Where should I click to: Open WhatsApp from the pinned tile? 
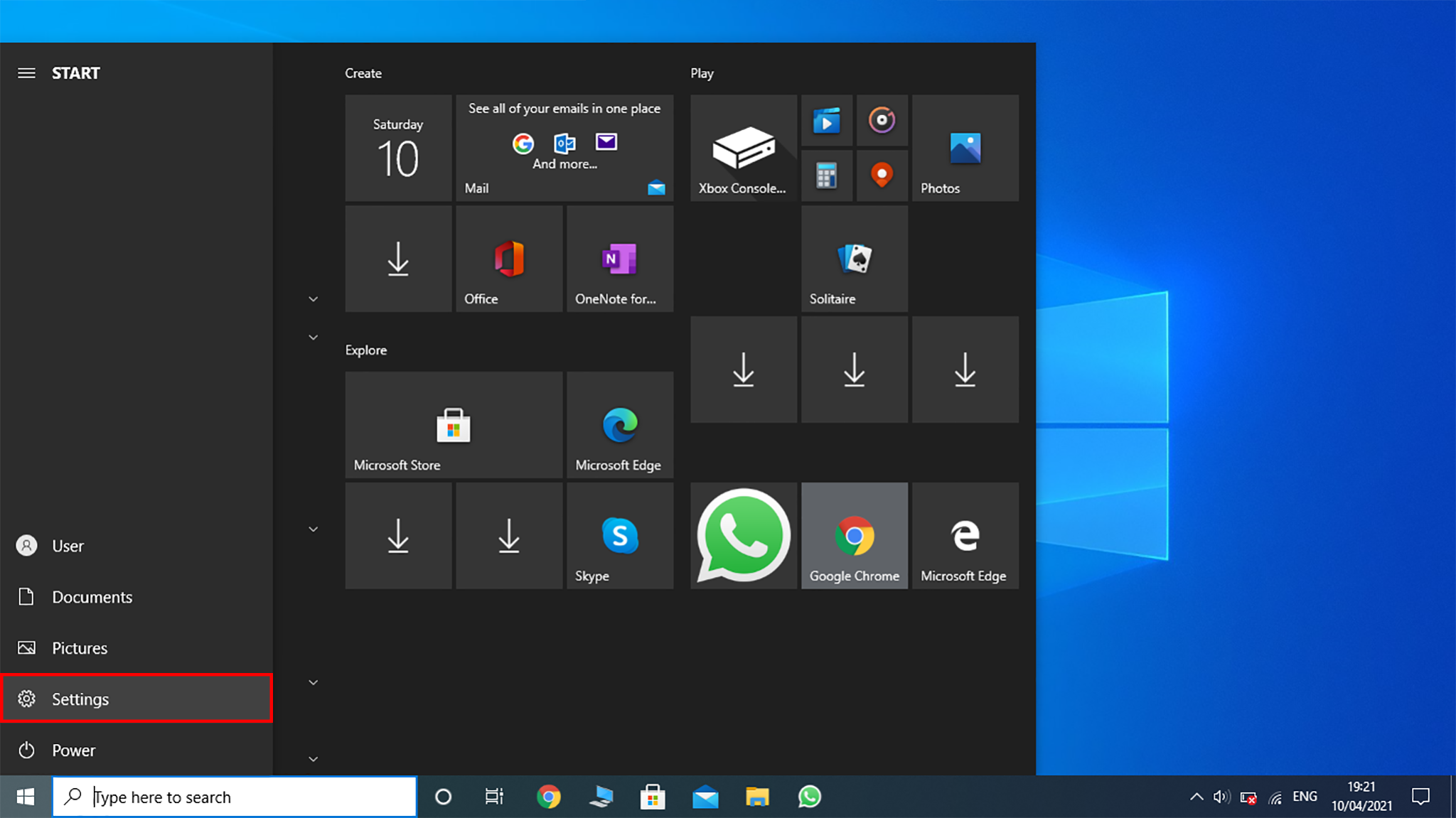(742, 535)
